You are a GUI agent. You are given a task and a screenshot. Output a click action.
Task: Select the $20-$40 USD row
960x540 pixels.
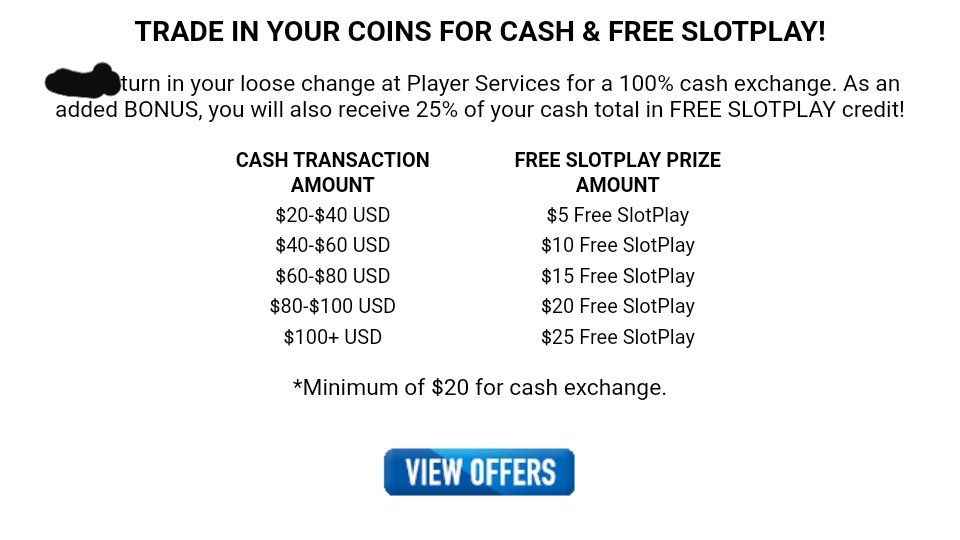pos(332,215)
